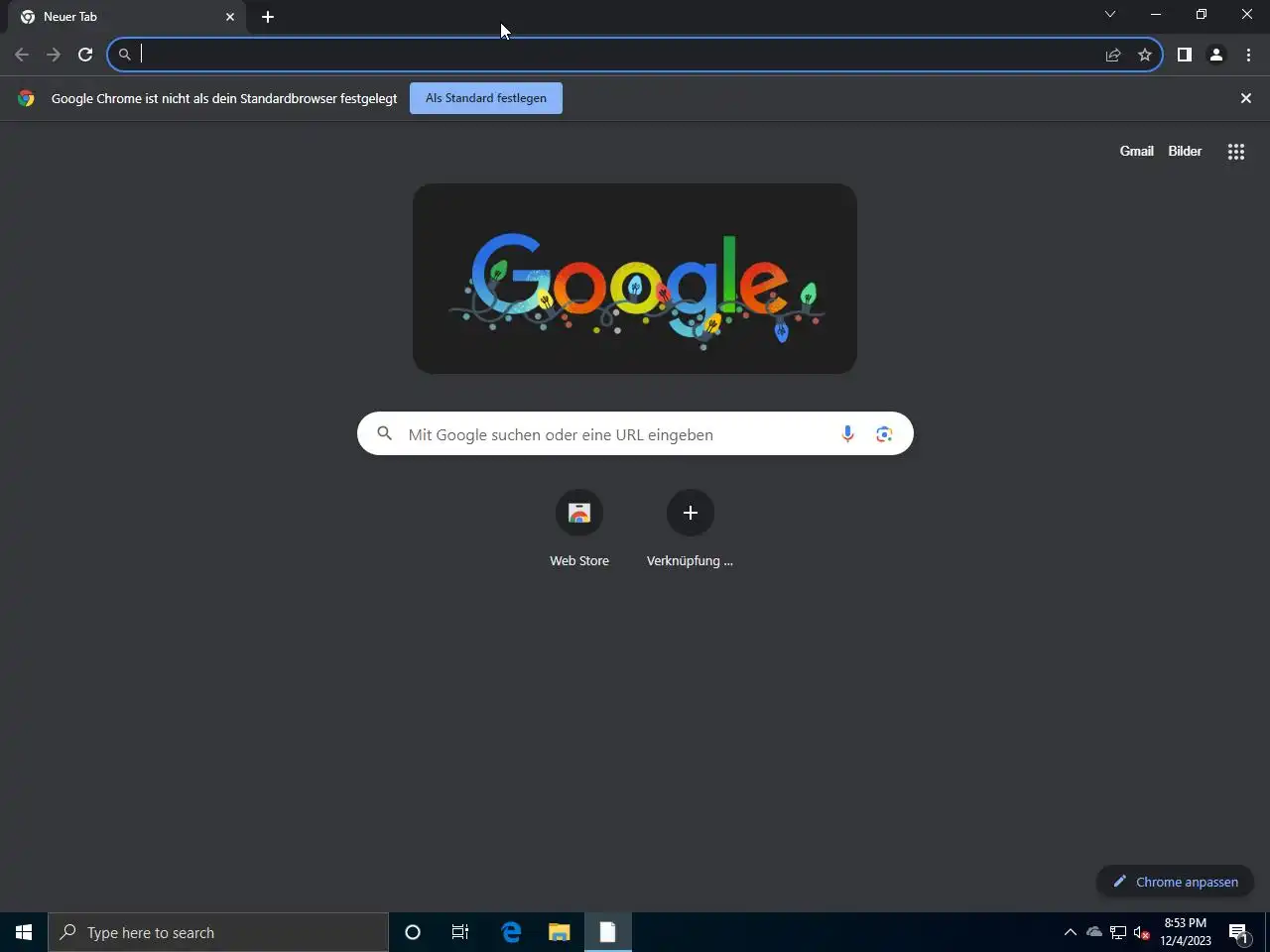Viewport: 1270px width, 952px height.
Task: Open File Explorer from the taskbar
Action: click(x=560, y=932)
